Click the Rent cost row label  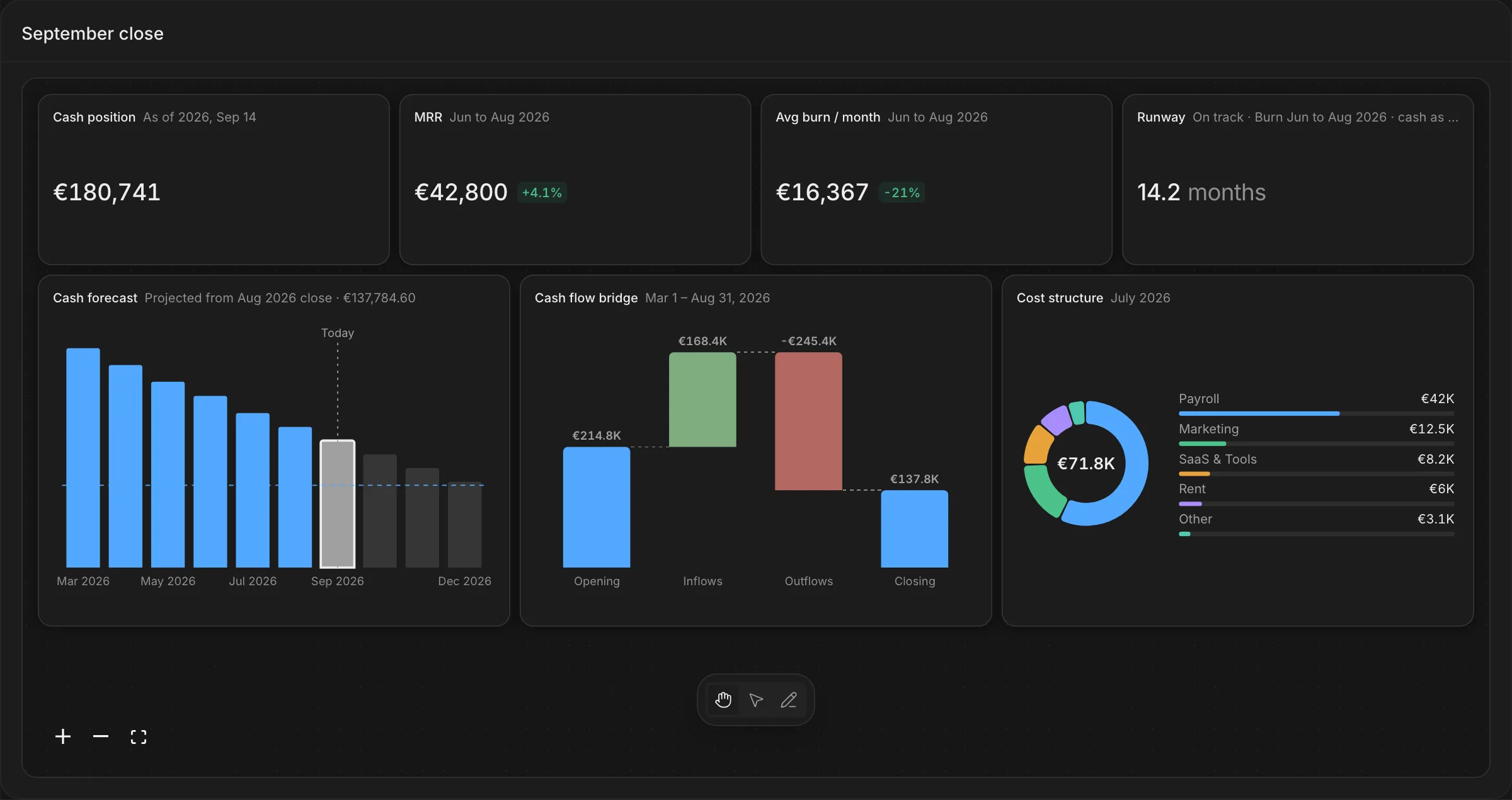click(x=1192, y=489)
